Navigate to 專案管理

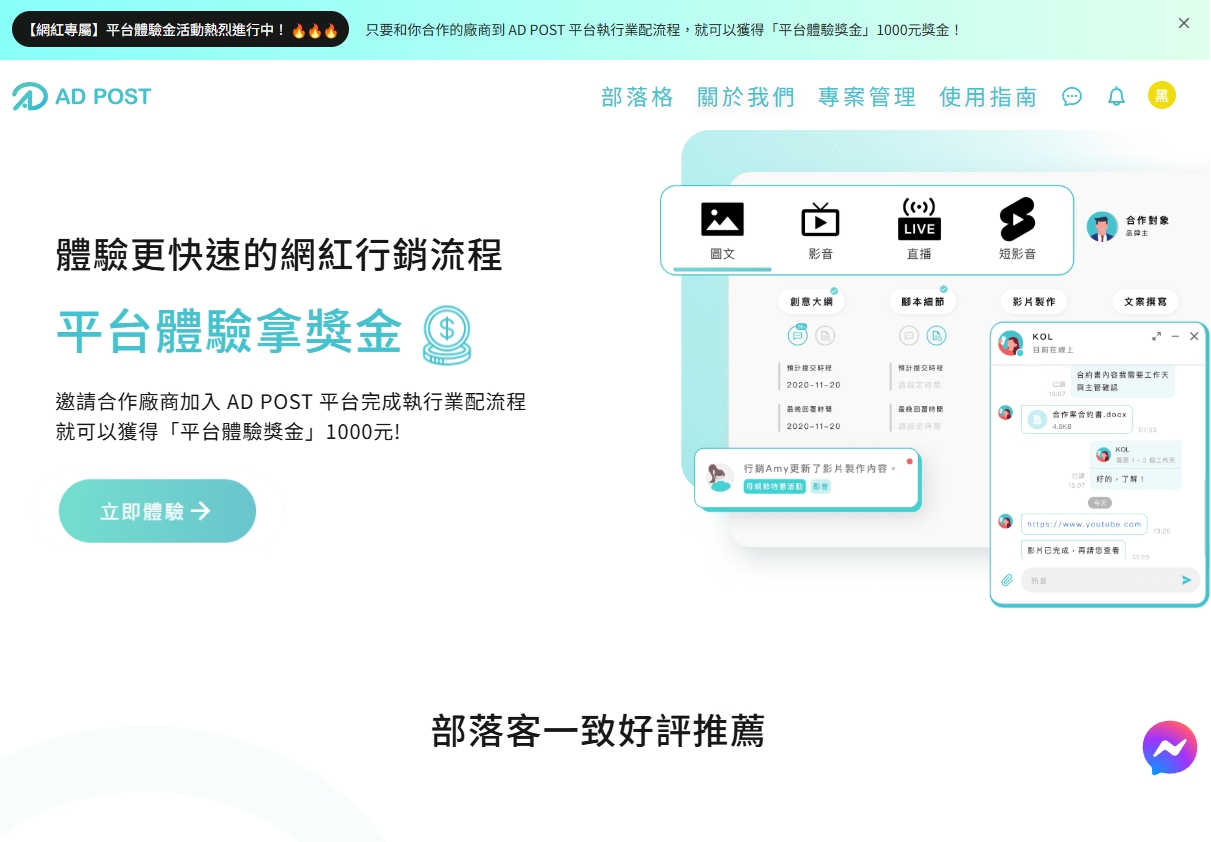(x=867, y=97)
